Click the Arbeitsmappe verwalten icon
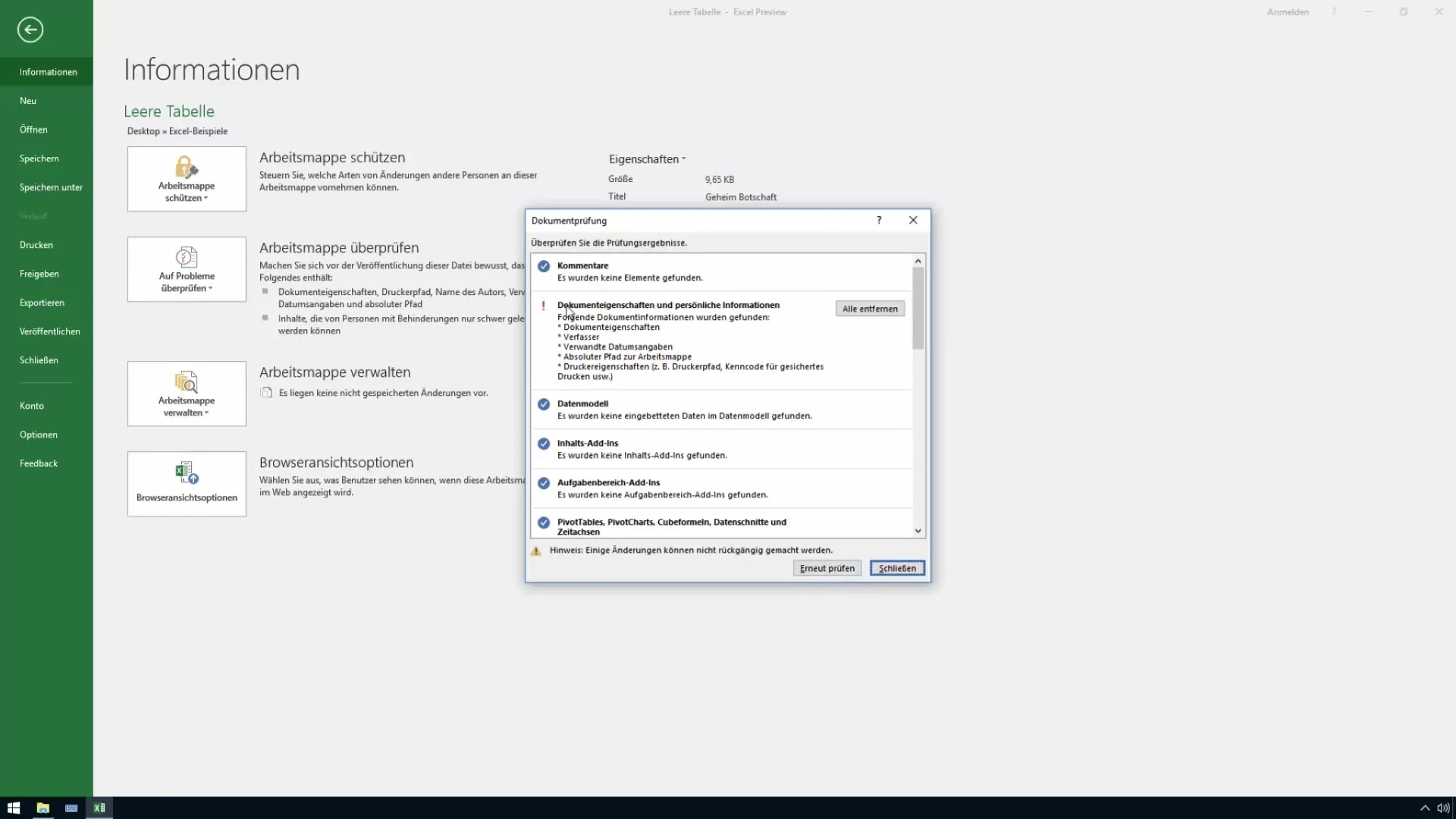The width and height of the screenshot is (1456, 819). (x=186, y=393)
